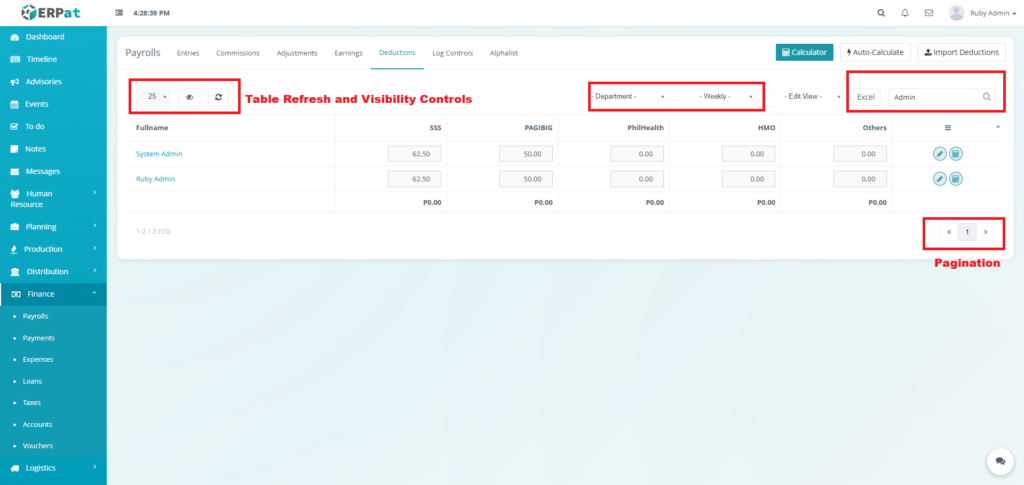This screenshot has height=485, width=1024.
Task: Open the mail envelope icon
Action: pyautogui.click(x=929, y=12)
